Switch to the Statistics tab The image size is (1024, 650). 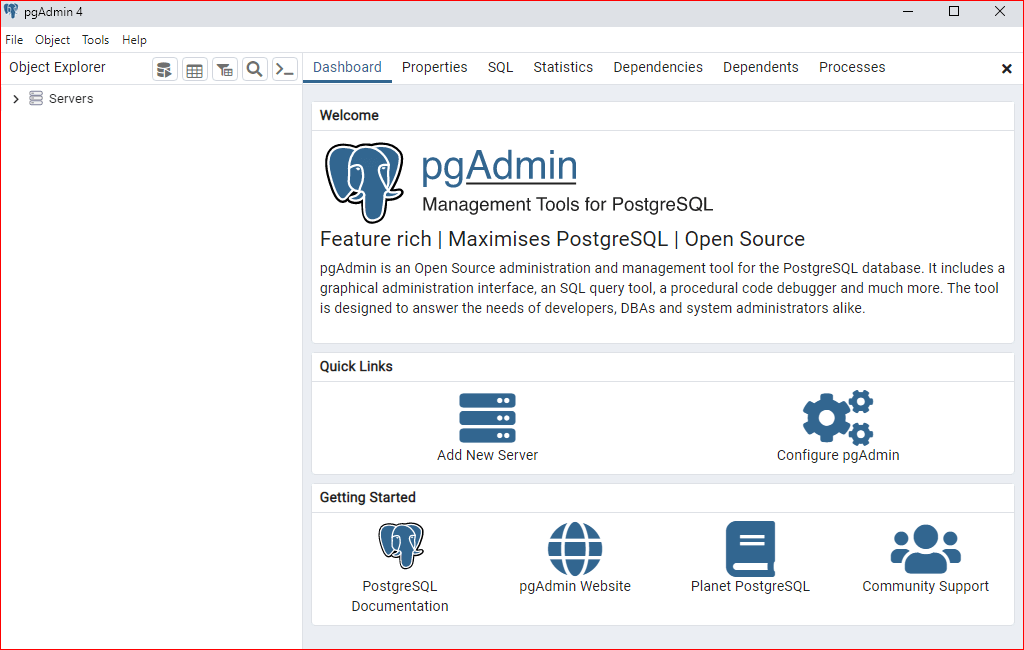click(563, 67)
